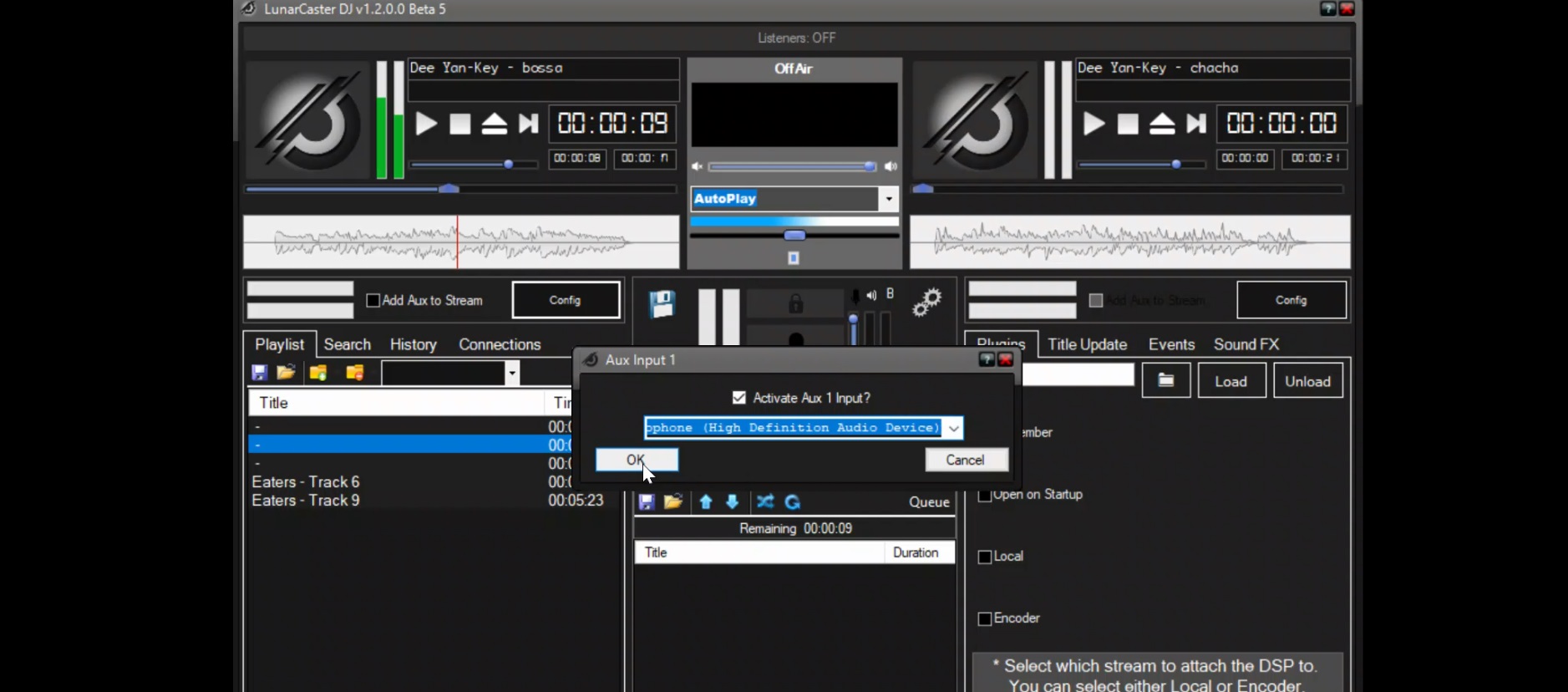Viewport: 1568px width, 692px height.
Task: Adjust the master volume slider
Action: [793, 166]
